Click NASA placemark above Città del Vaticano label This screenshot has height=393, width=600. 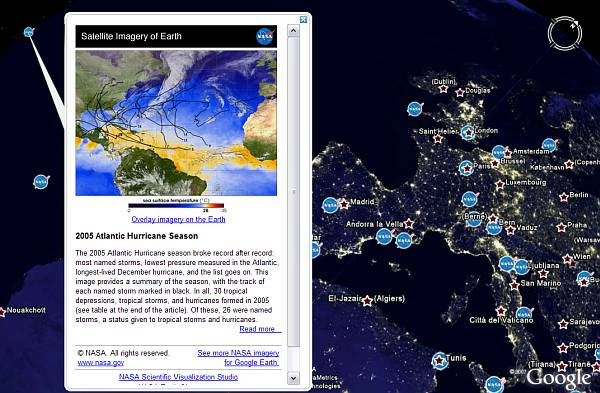[525, 314]
